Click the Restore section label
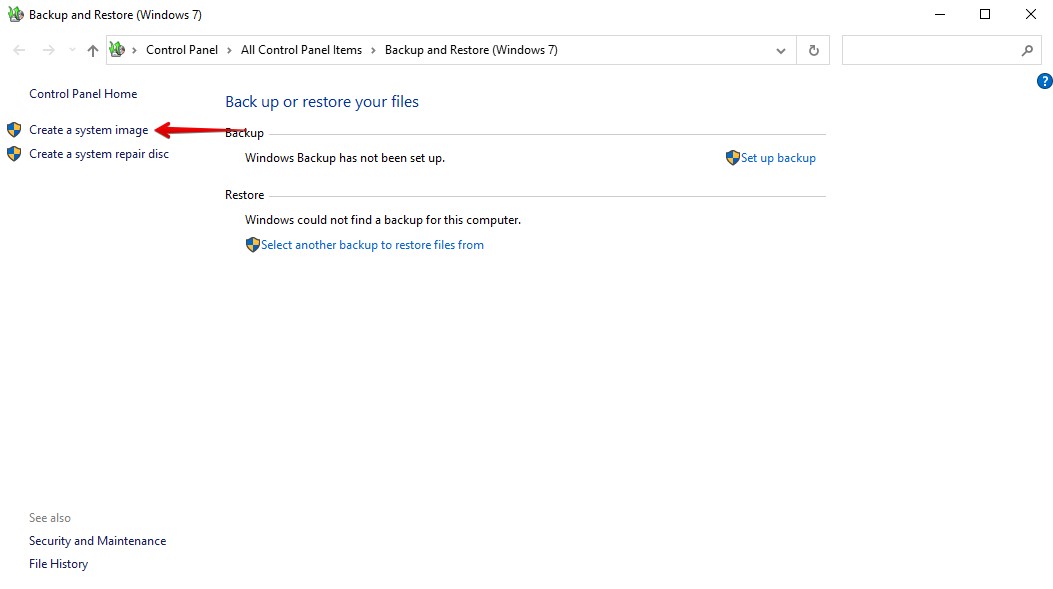This screenshot has width=1053, height=589. (244, 195)
